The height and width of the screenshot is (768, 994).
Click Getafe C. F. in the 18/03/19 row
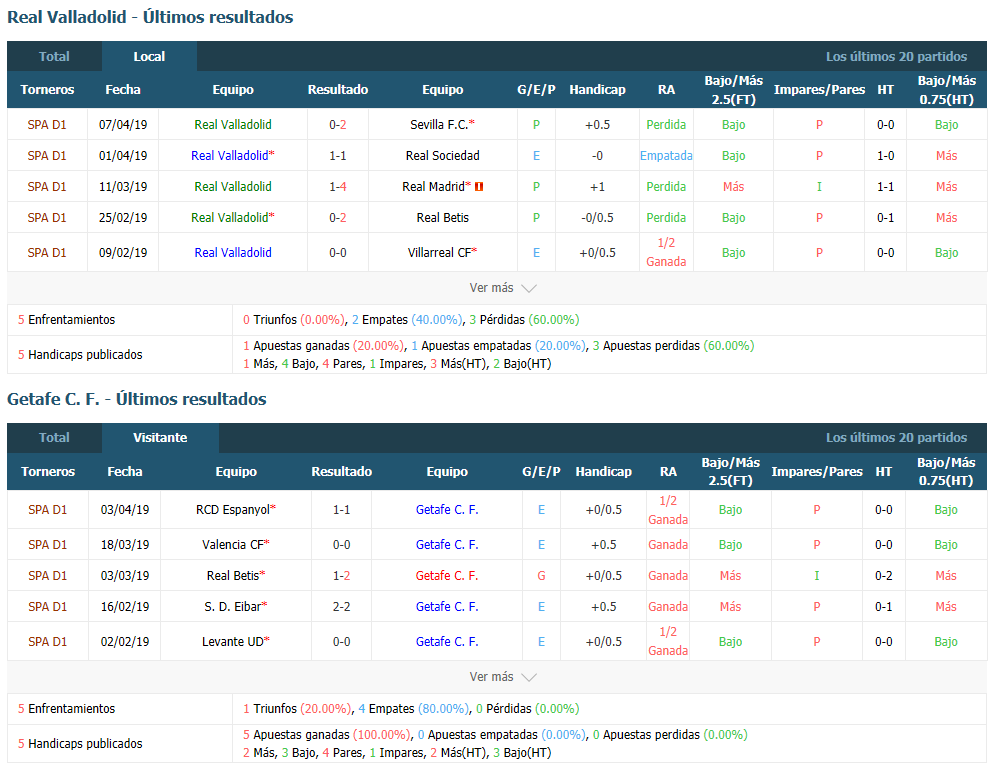(x=447, y=545)
